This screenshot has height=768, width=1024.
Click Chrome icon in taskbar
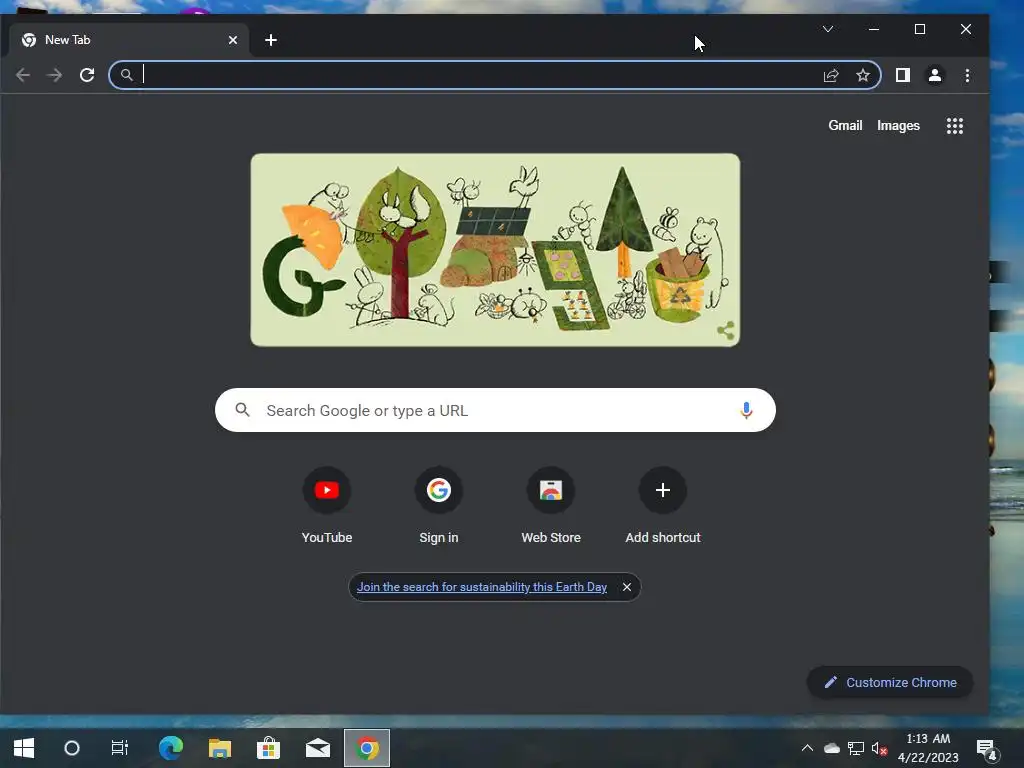click(367, 748)
